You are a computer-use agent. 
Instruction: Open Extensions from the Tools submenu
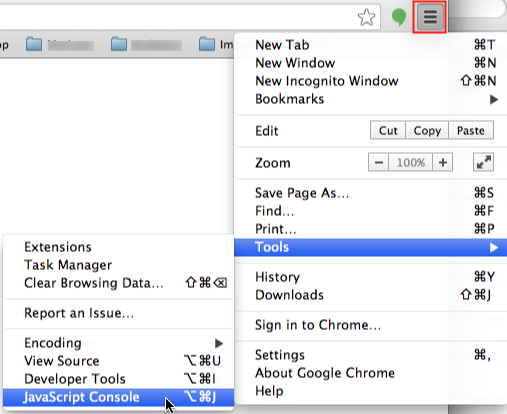click(x=118, y=247)
